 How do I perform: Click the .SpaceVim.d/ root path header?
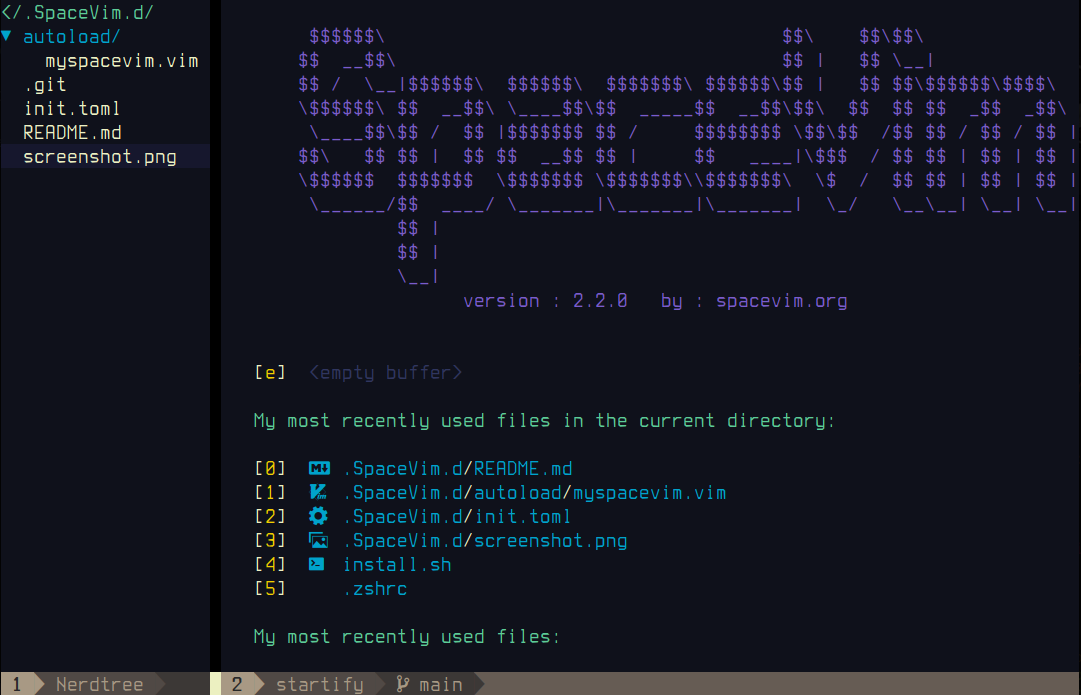pos(77,12)
